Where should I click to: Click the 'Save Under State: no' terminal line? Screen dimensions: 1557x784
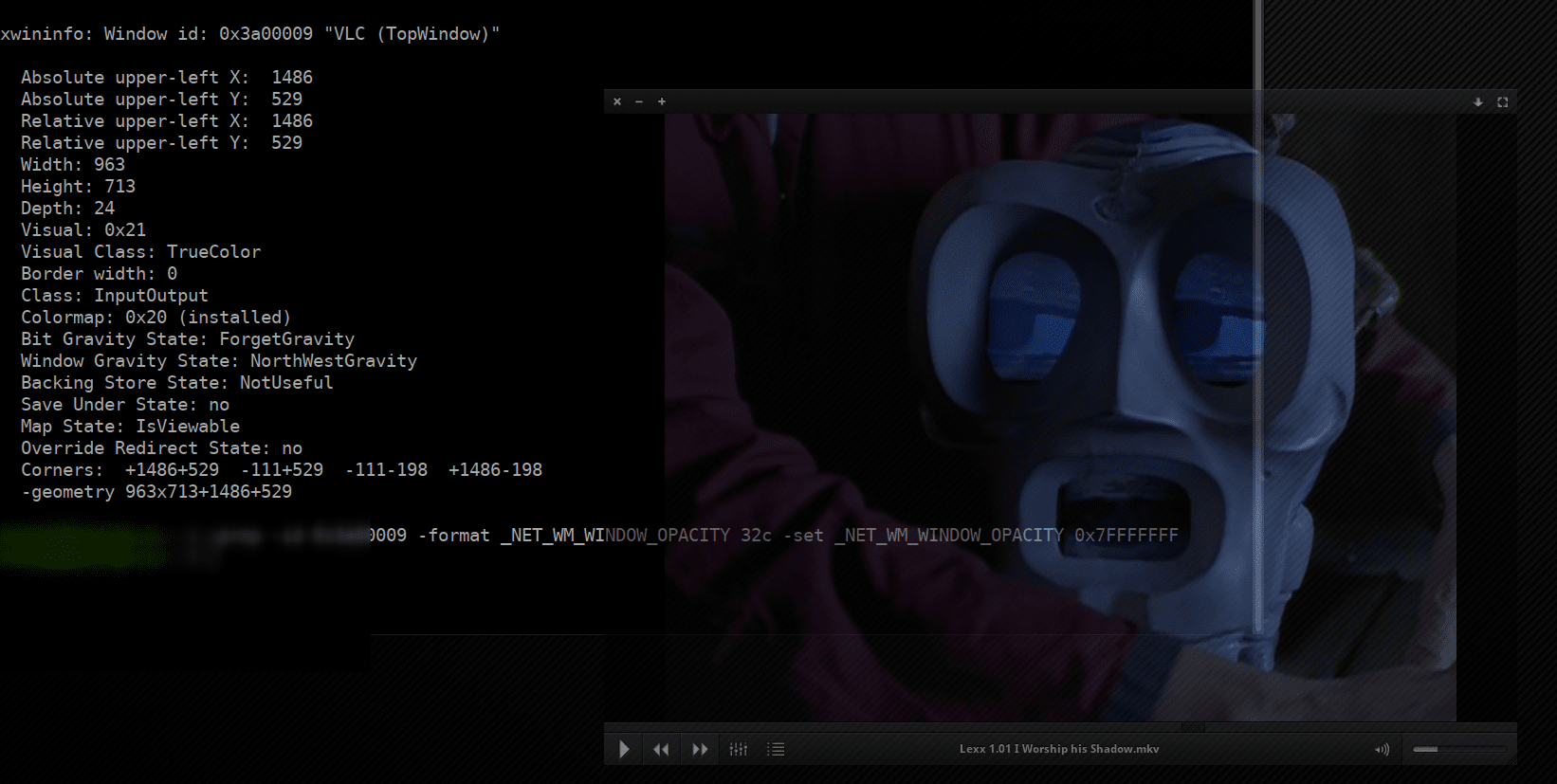[x=125, y=405]
